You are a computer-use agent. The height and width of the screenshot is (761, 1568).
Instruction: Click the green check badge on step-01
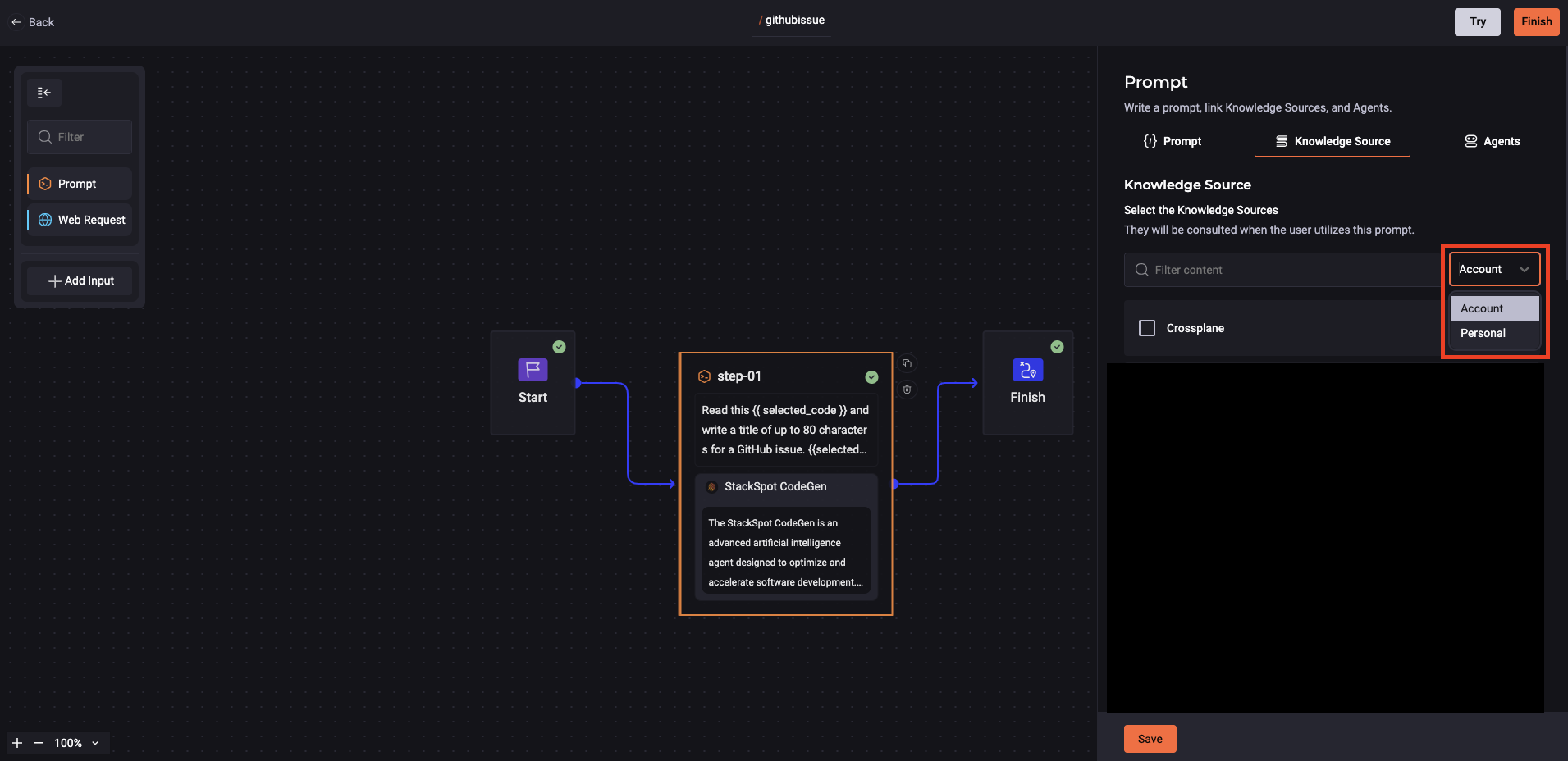[871, 376]
